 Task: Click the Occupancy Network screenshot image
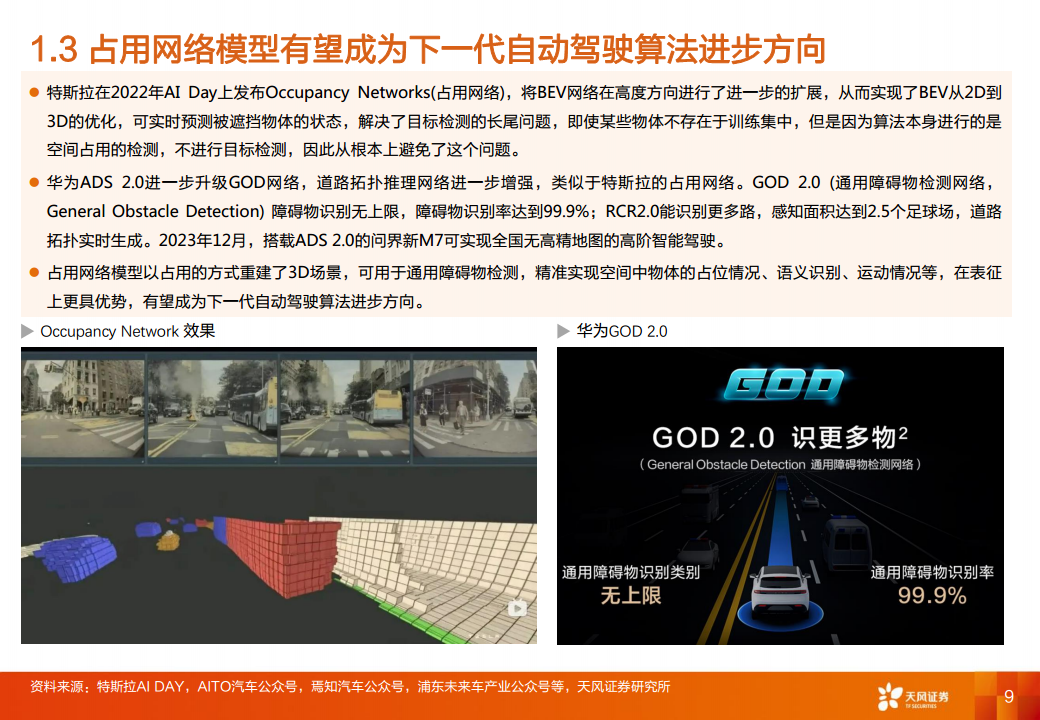pyautogui.click(x=279, y=495)
